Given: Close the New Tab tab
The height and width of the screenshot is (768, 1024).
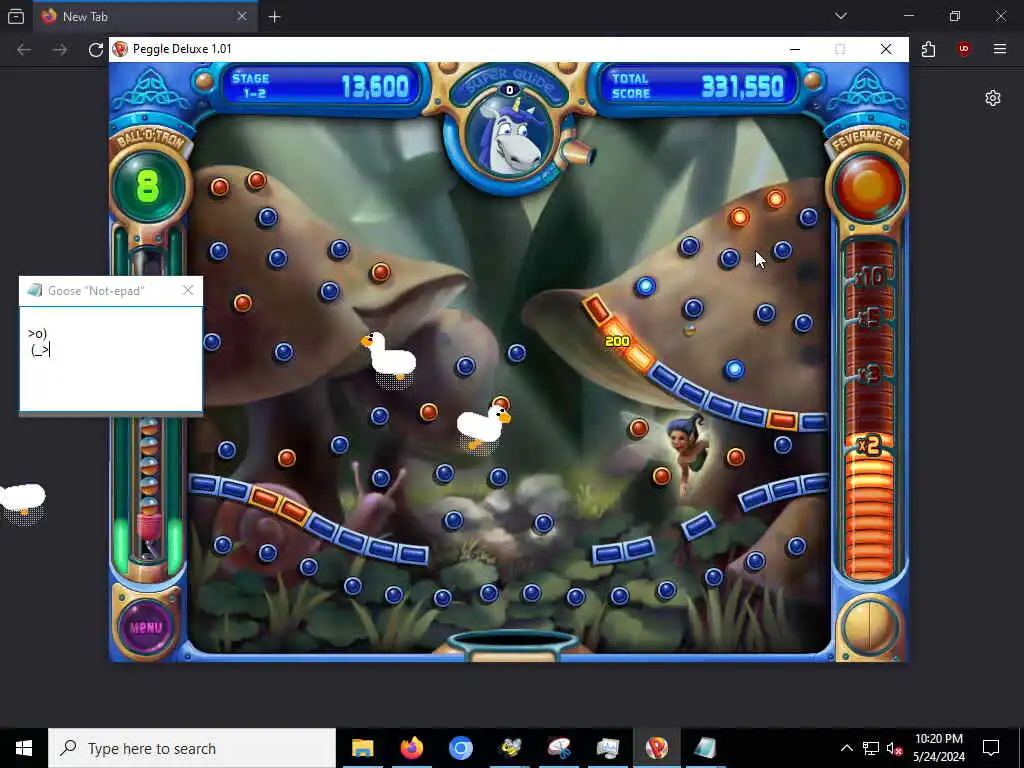Looking at the screenshot, I should pyautogui.click(x=242, y=16).
